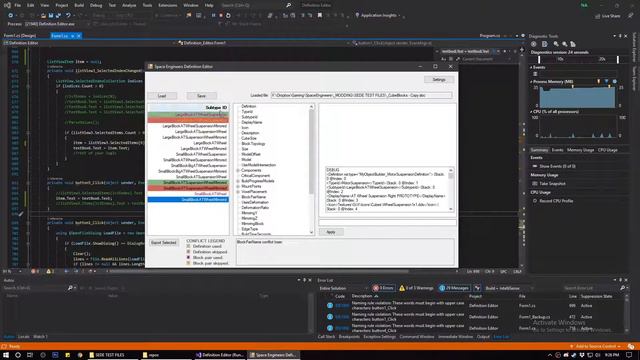Open file using the toolbar folder icon

click(x=43, y=16)
